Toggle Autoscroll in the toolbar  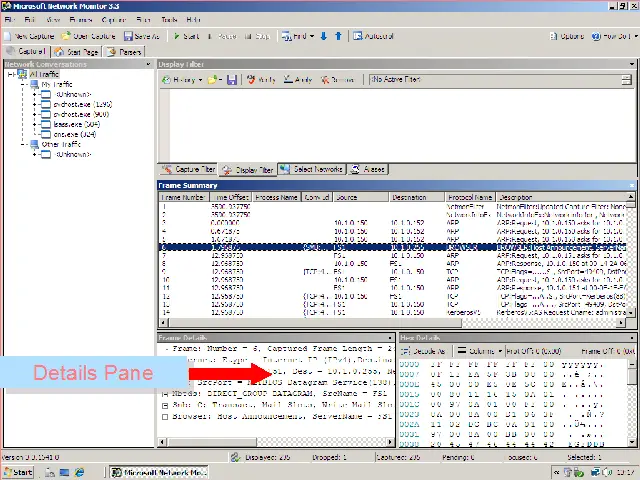[373, 36]
